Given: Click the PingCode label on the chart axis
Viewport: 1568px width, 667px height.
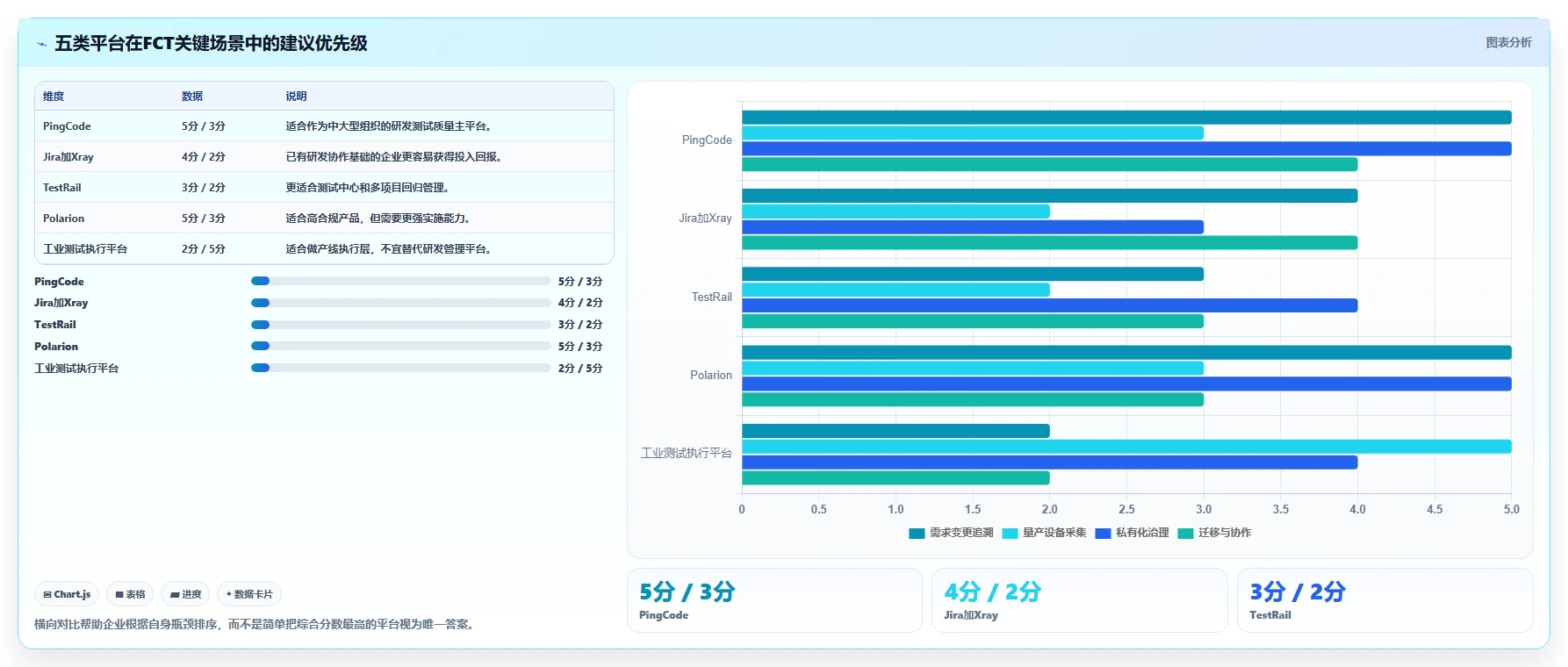Looking at the screenshot, I should (x=707, y=140).
